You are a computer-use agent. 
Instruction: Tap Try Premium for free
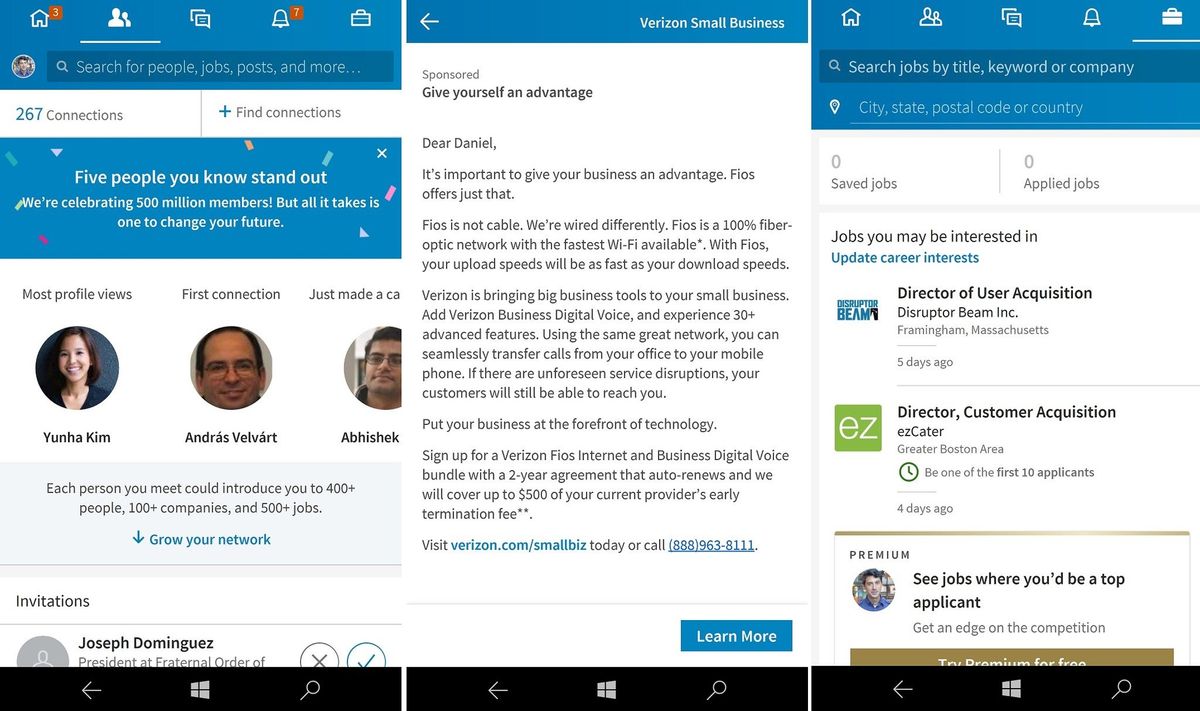(1012, 661)
